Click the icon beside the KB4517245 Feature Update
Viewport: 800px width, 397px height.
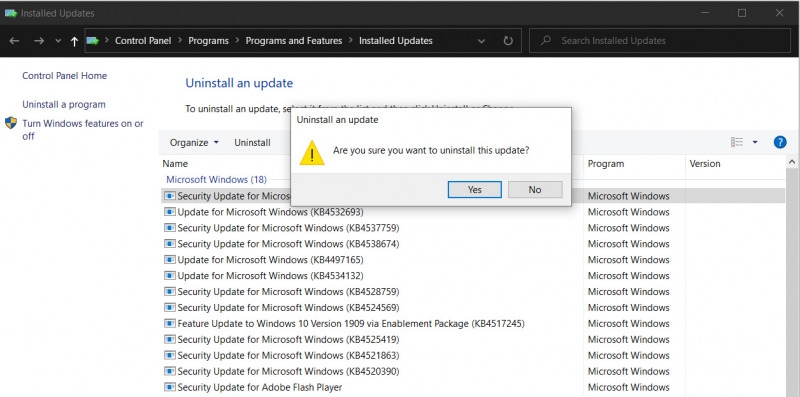(x=170, y=324)
